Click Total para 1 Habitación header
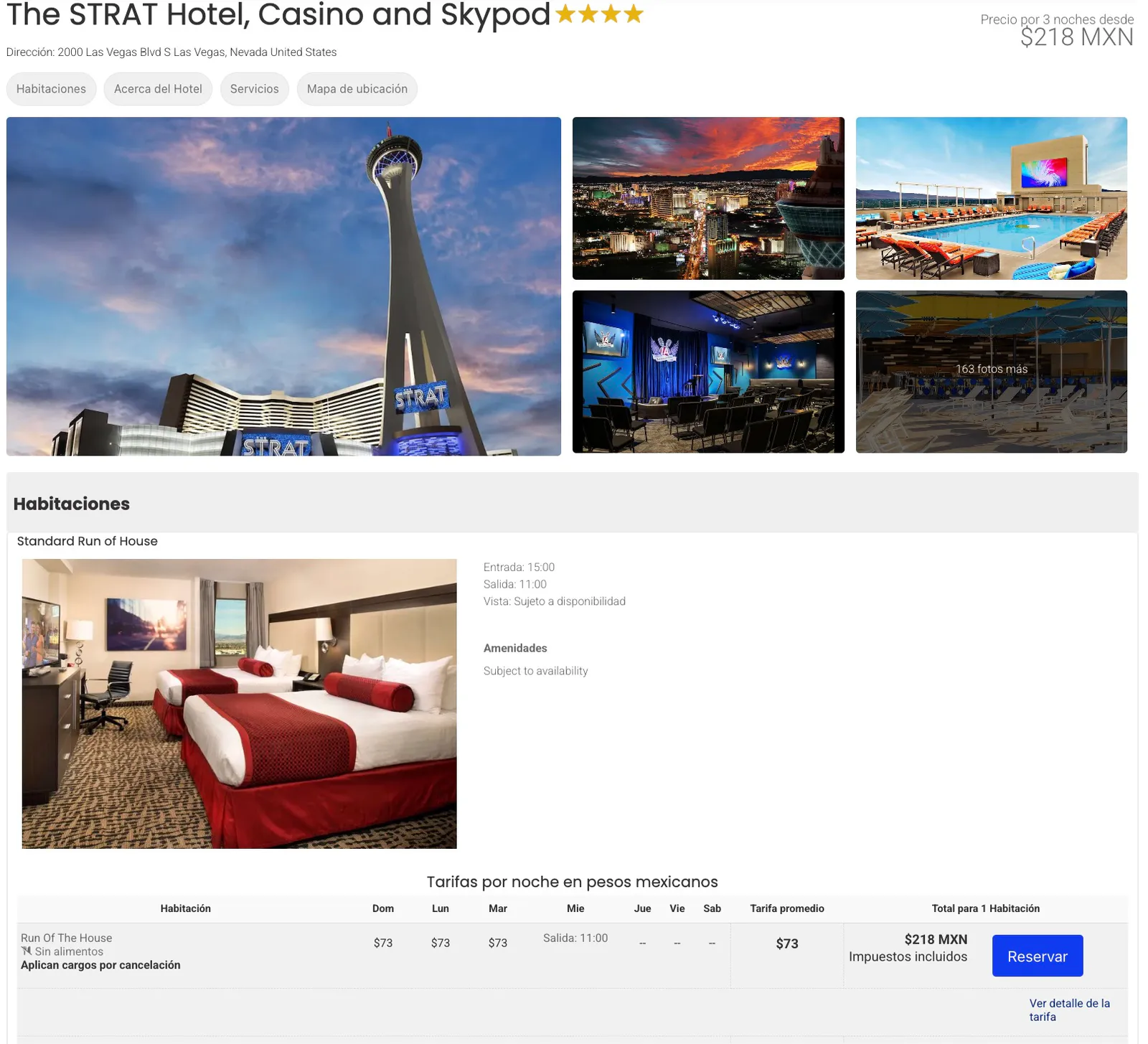Screen dimensions: 1148x1044 [x=986, y=908]
